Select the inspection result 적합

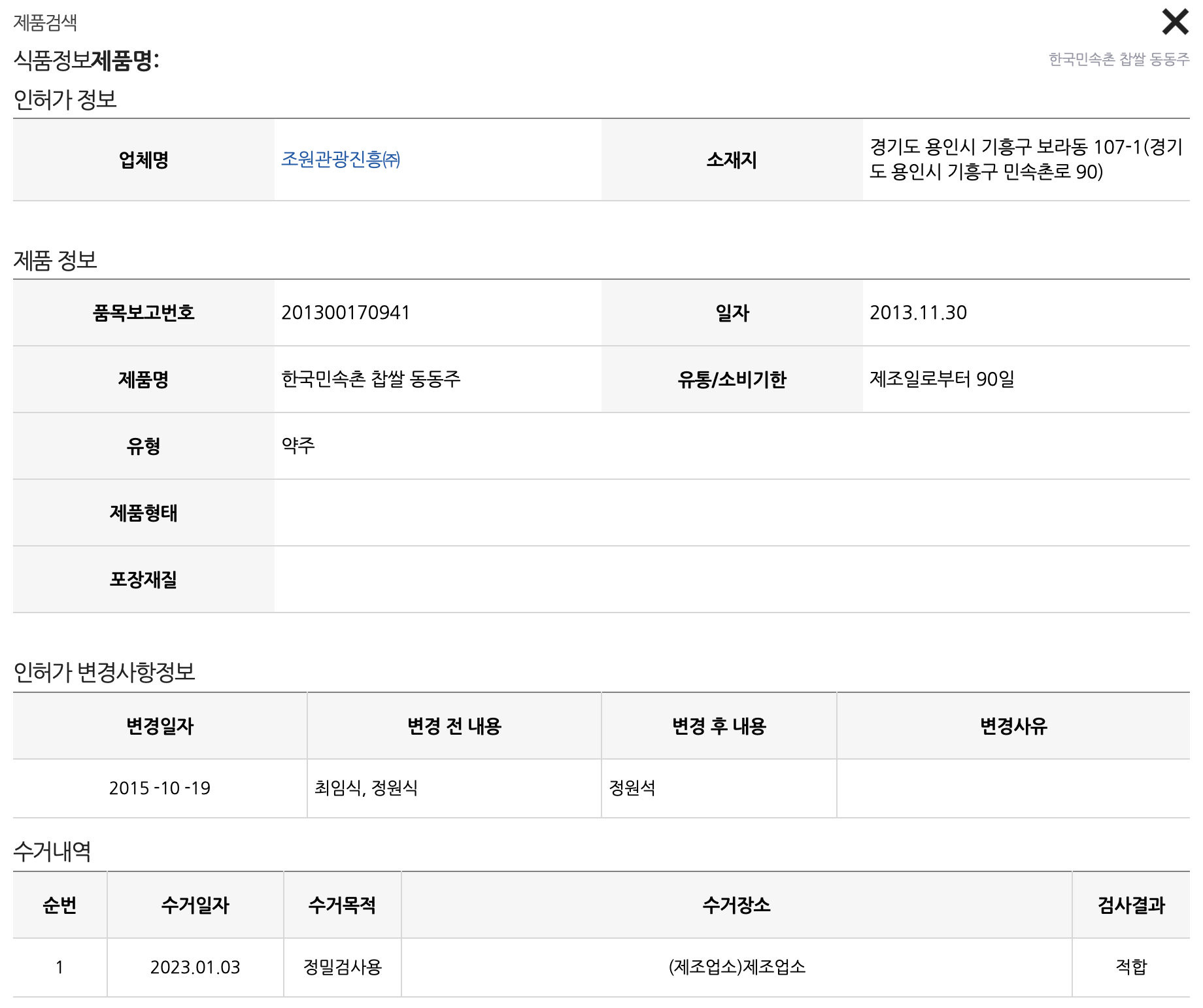point(1132,967)
